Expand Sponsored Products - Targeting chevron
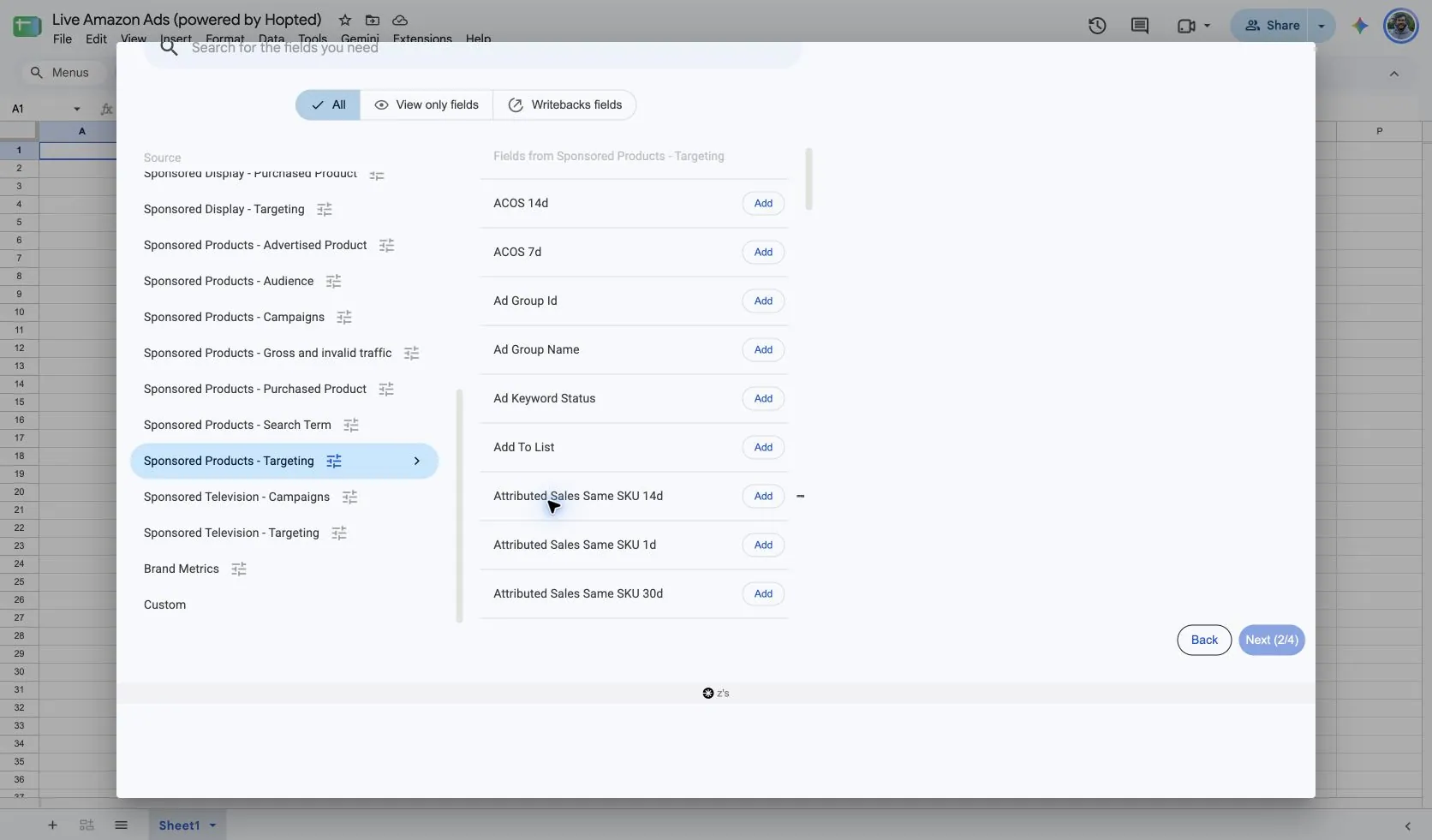Image resolution: width=1432 pixels, height=840 pixels. click(x=417, y=461)
